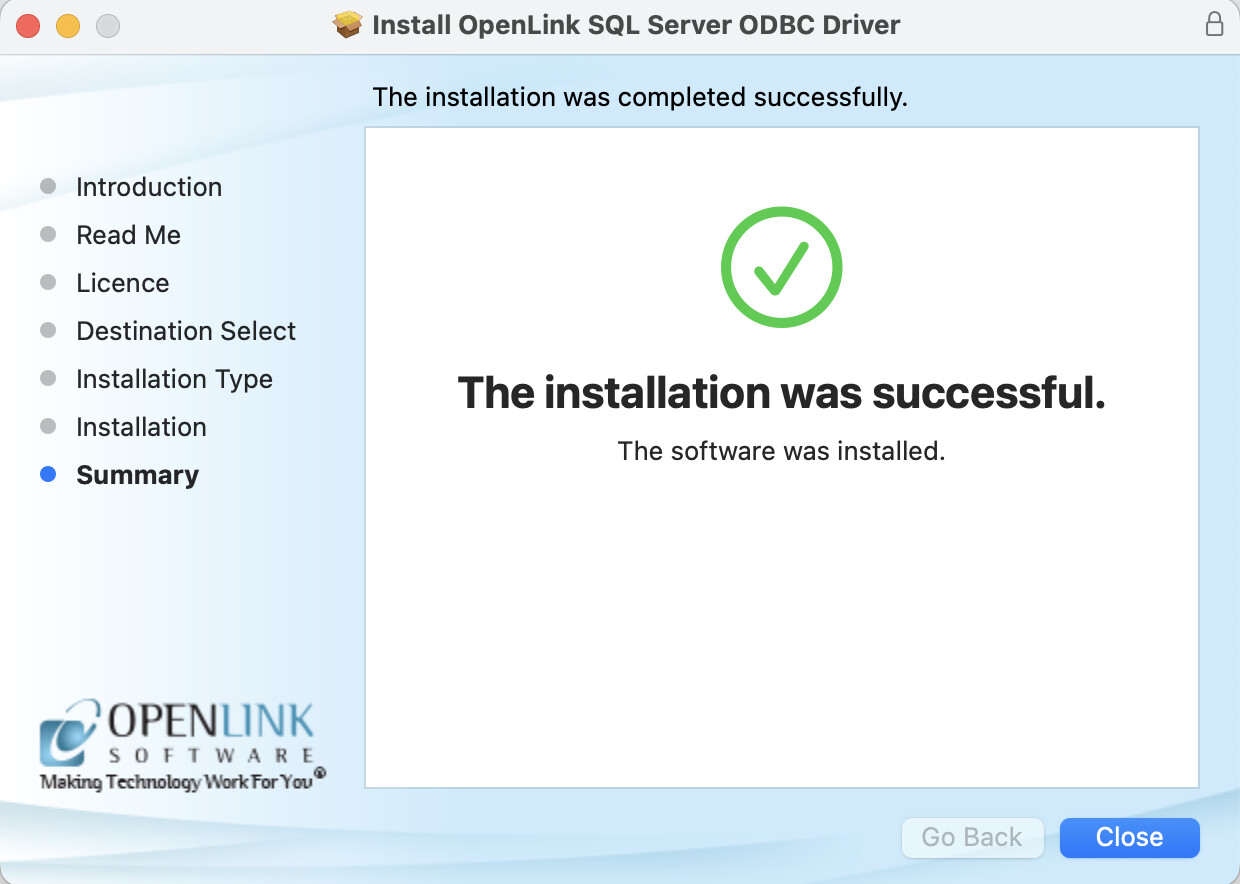Click the OpenLink Software logo
Viewport: 1240px width, 884px height.
(182, 745)
